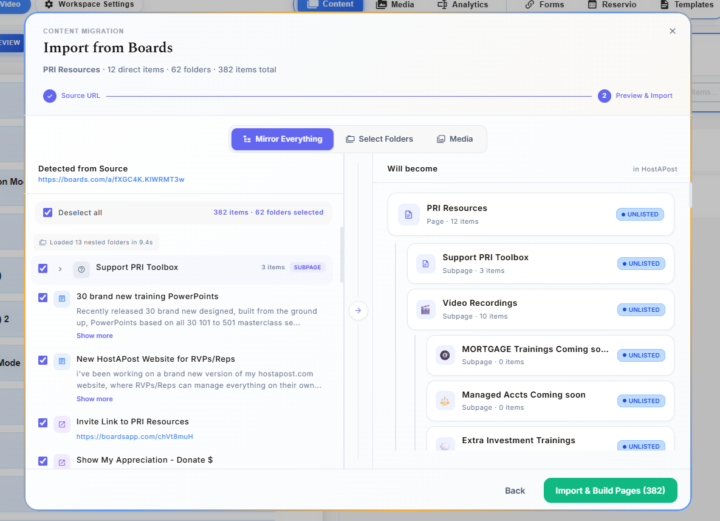Image resolution: width=720 pixels, height=521 pixels.
Task: Click the PRI Resources page icon
Action: click(409, 214)
